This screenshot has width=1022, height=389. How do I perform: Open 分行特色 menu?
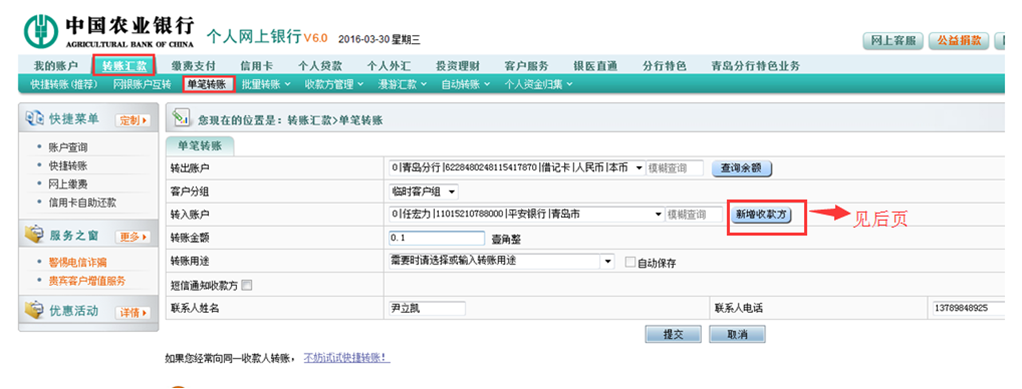point(664,66)
